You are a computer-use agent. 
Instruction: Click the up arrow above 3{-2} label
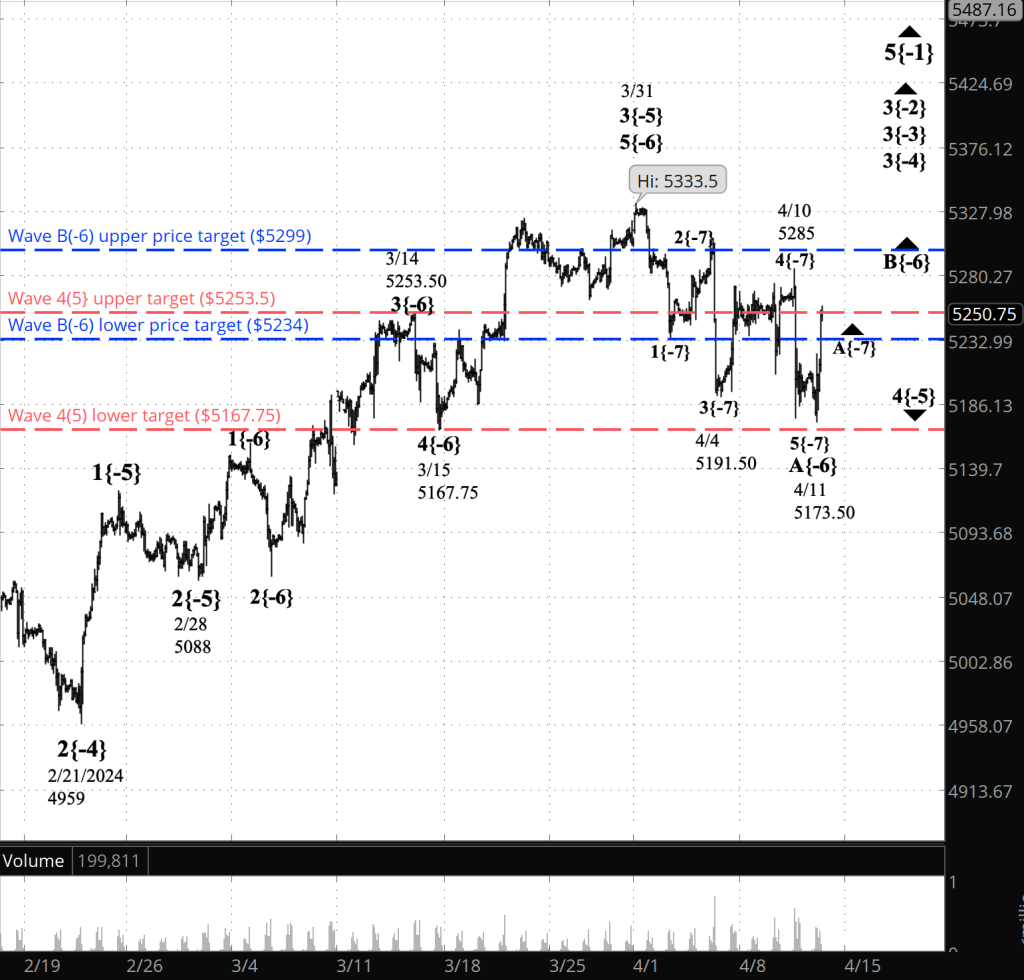click(906, 89)
